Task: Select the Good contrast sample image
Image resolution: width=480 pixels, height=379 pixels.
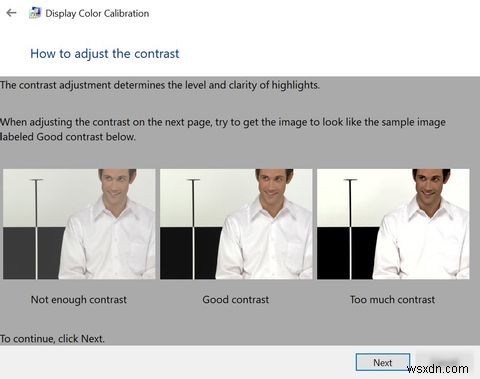Action: (236, 224)
